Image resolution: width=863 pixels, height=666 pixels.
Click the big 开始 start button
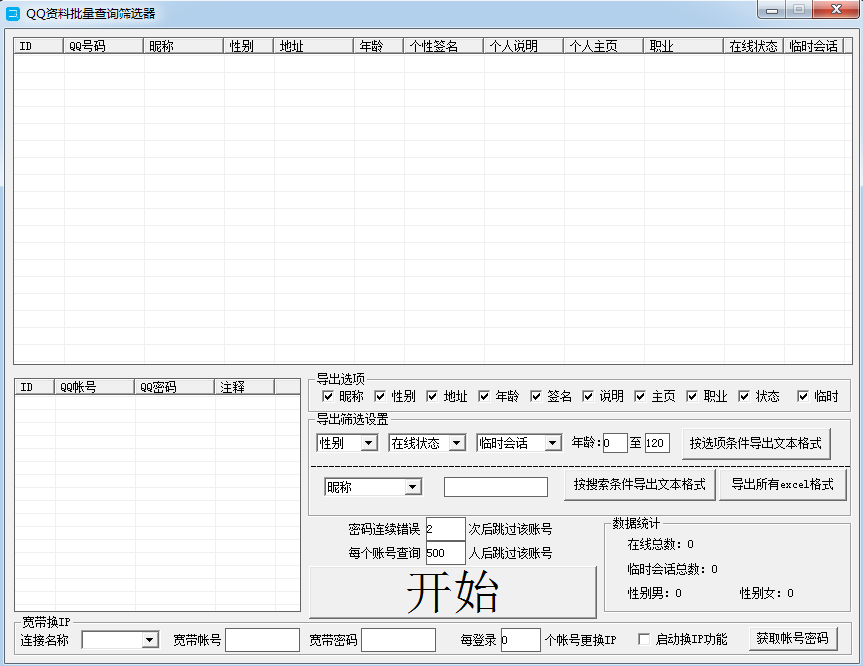tap(453, 592)
